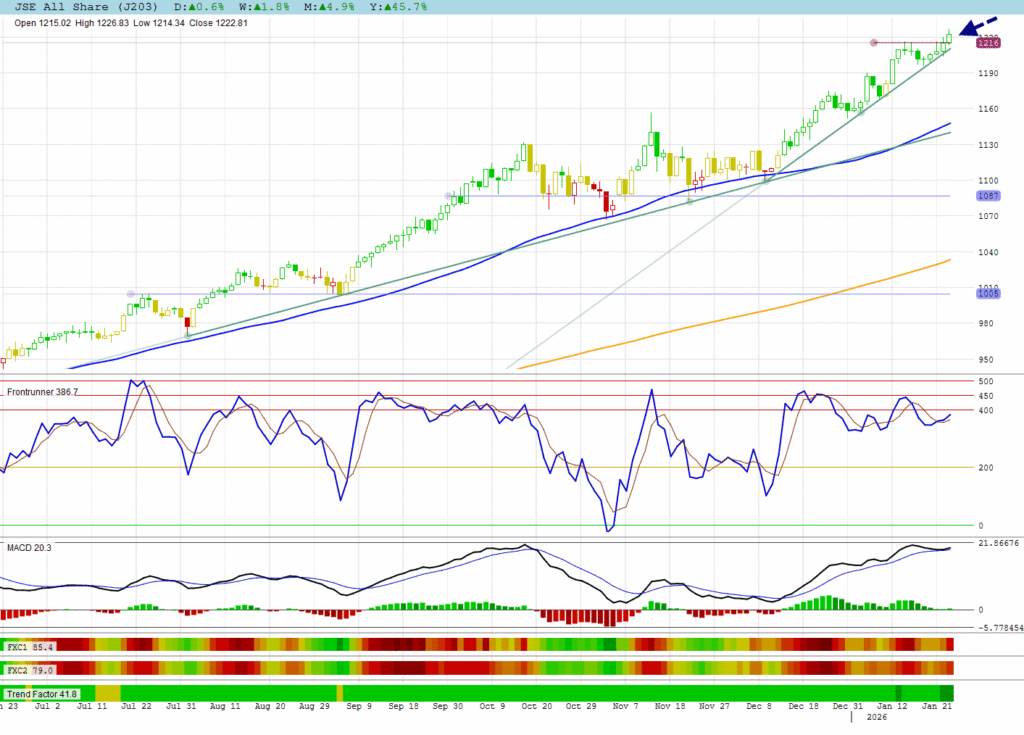The width and height of the screenshot is (1024, 735).
Task: Select the circle anchor on the 1005 line
Action: coord(130,293)
